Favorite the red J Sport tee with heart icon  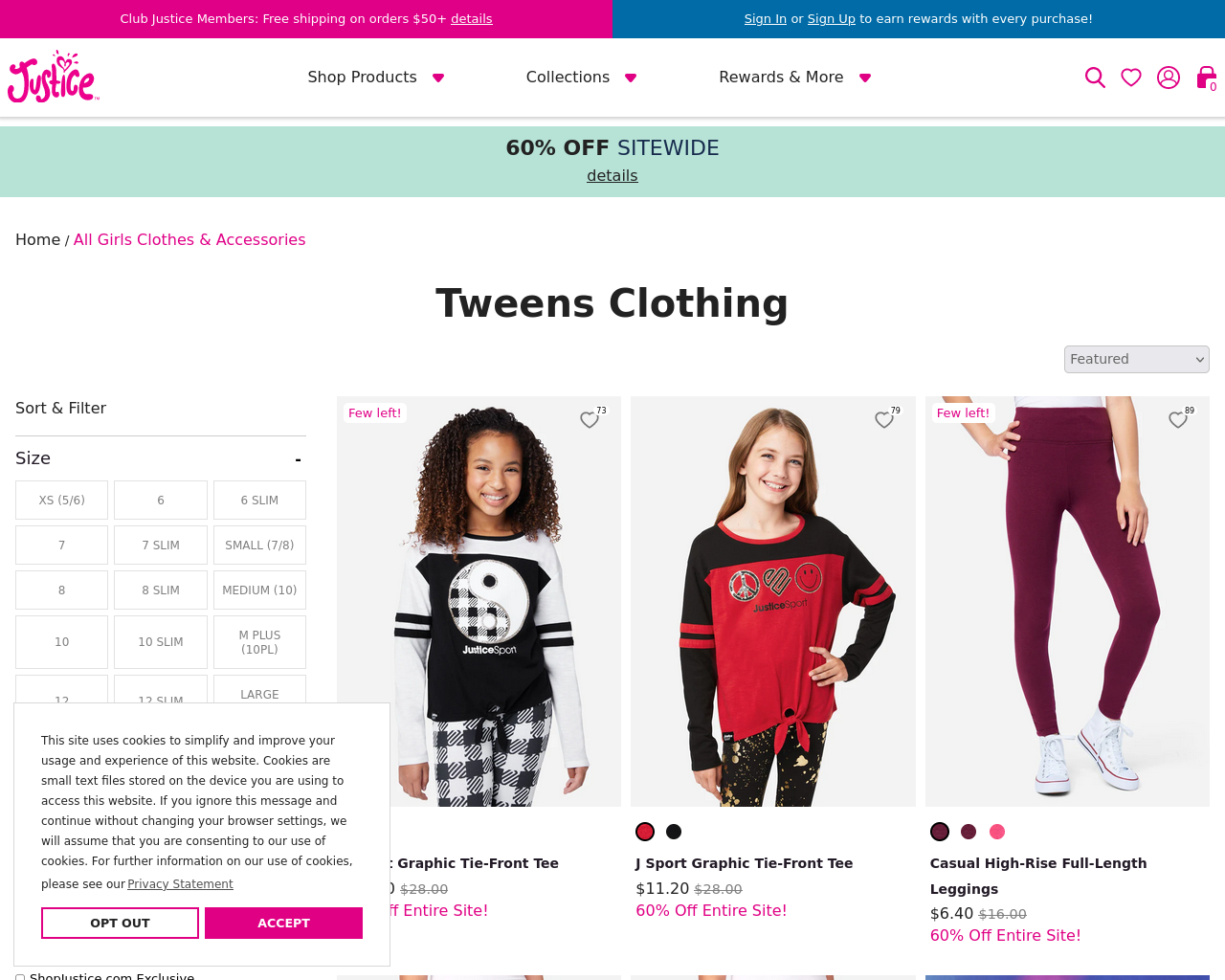point(884,419)
